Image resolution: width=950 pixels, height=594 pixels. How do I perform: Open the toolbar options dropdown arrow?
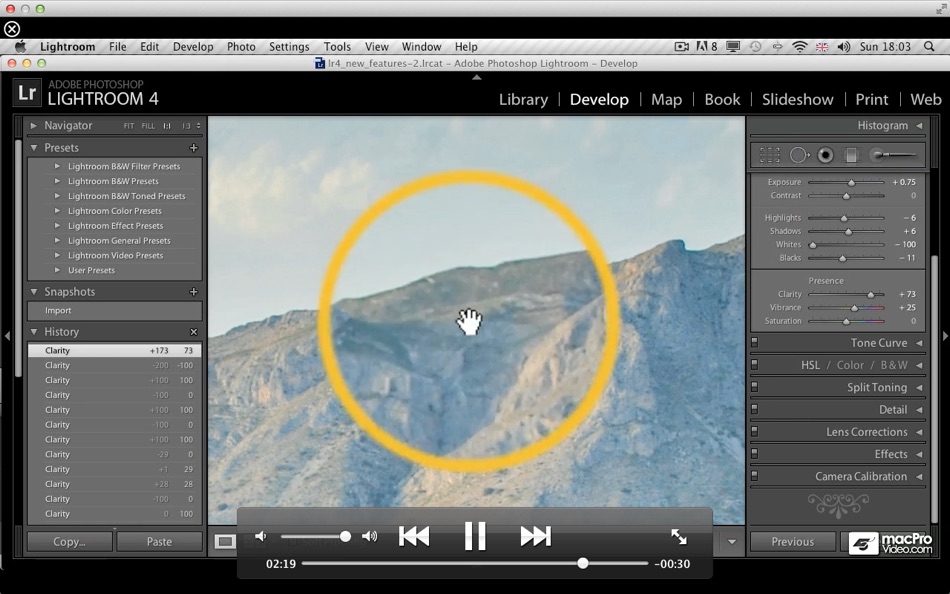(x=732, y=541)
